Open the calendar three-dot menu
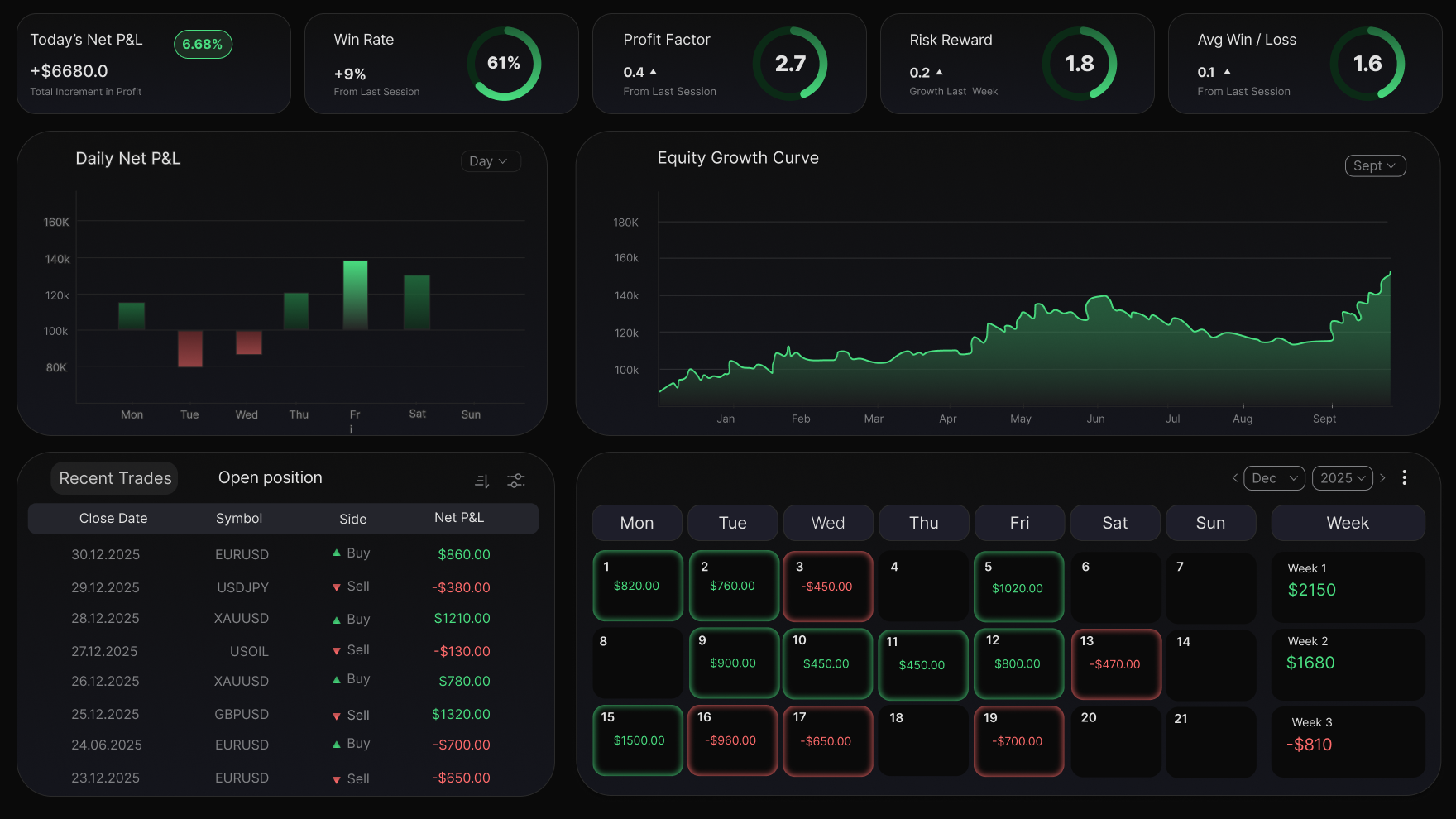Viewport: 1456px width, 819px height. coord(1404,478)
